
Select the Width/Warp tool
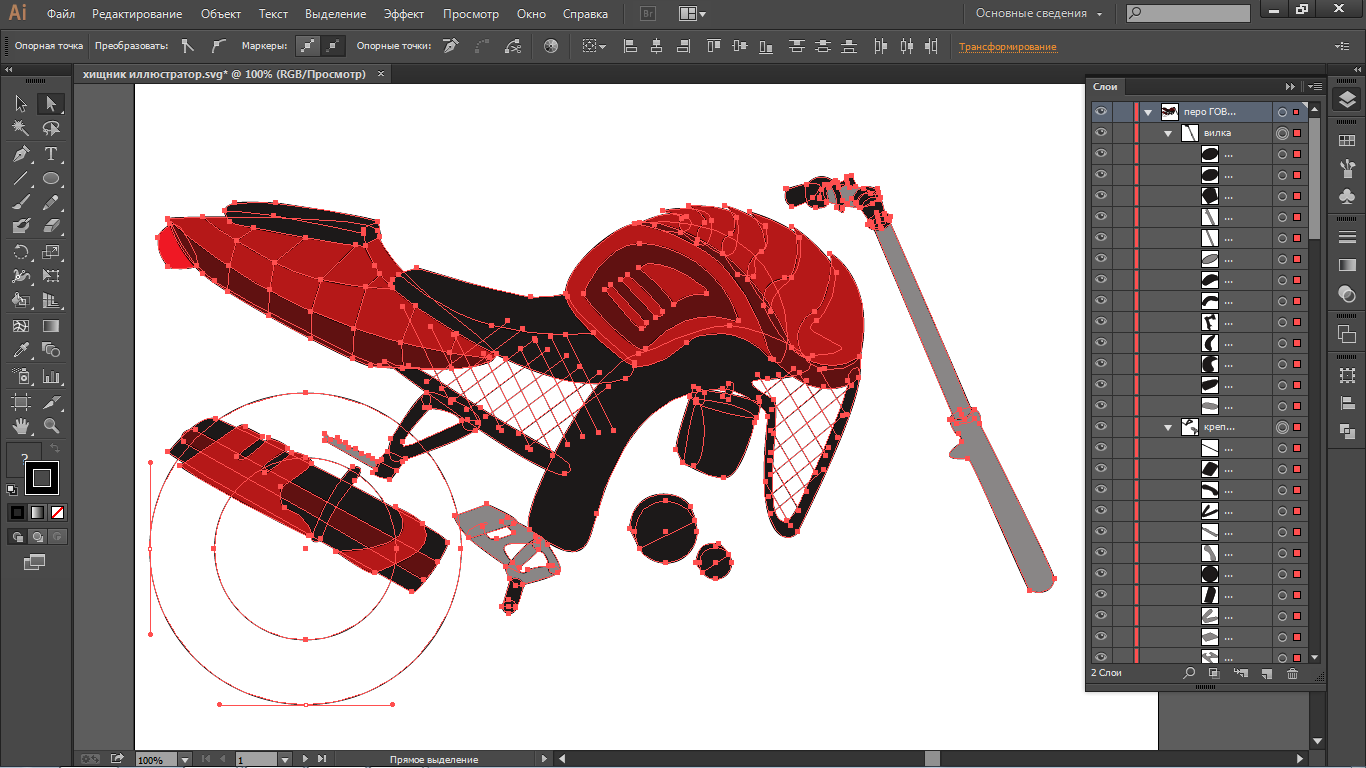[x=21, y=276]
